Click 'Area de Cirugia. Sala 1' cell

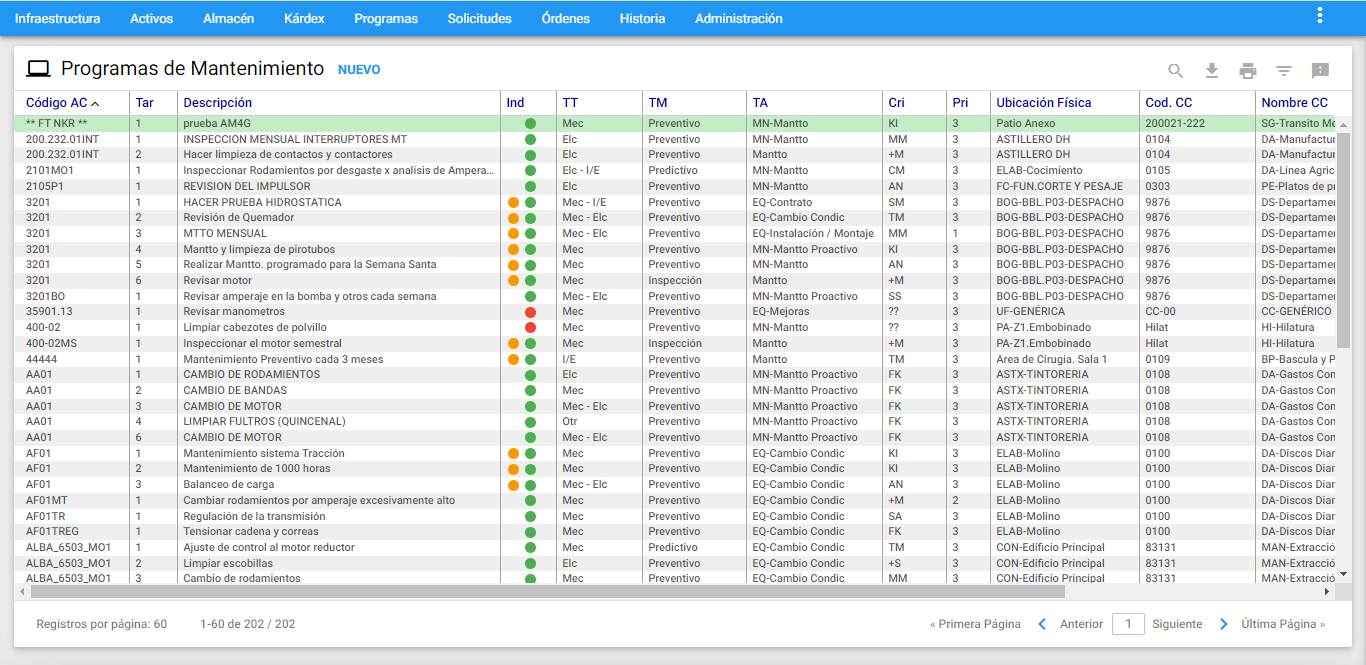1052,360
